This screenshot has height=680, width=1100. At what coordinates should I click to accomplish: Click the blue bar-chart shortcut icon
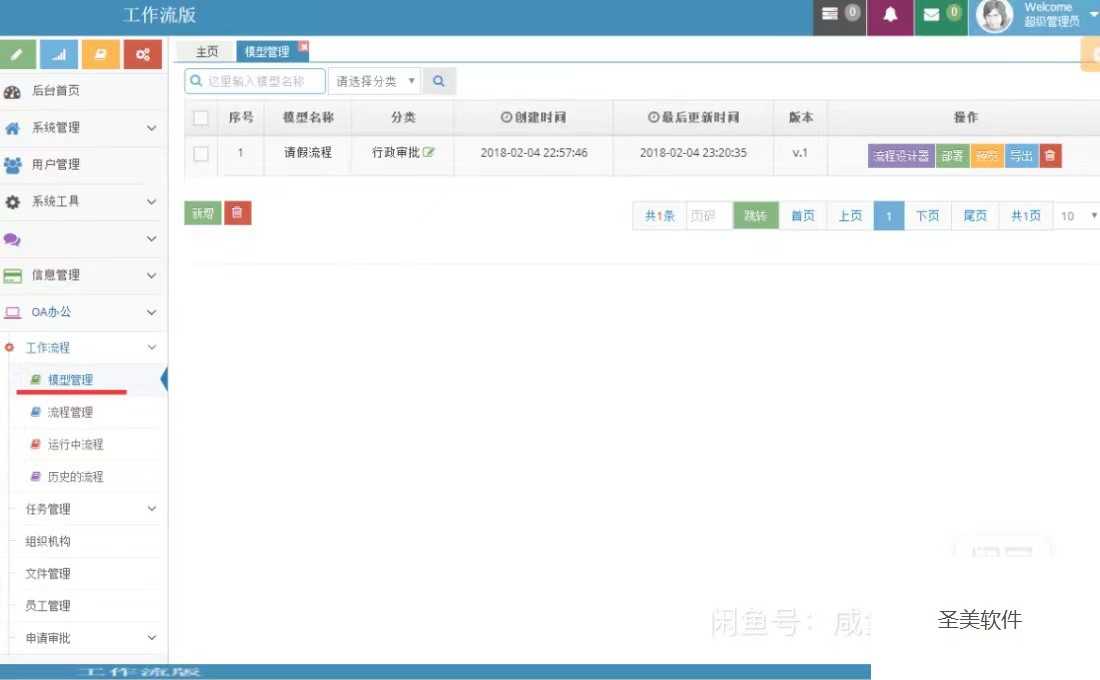tap(59, 55)
